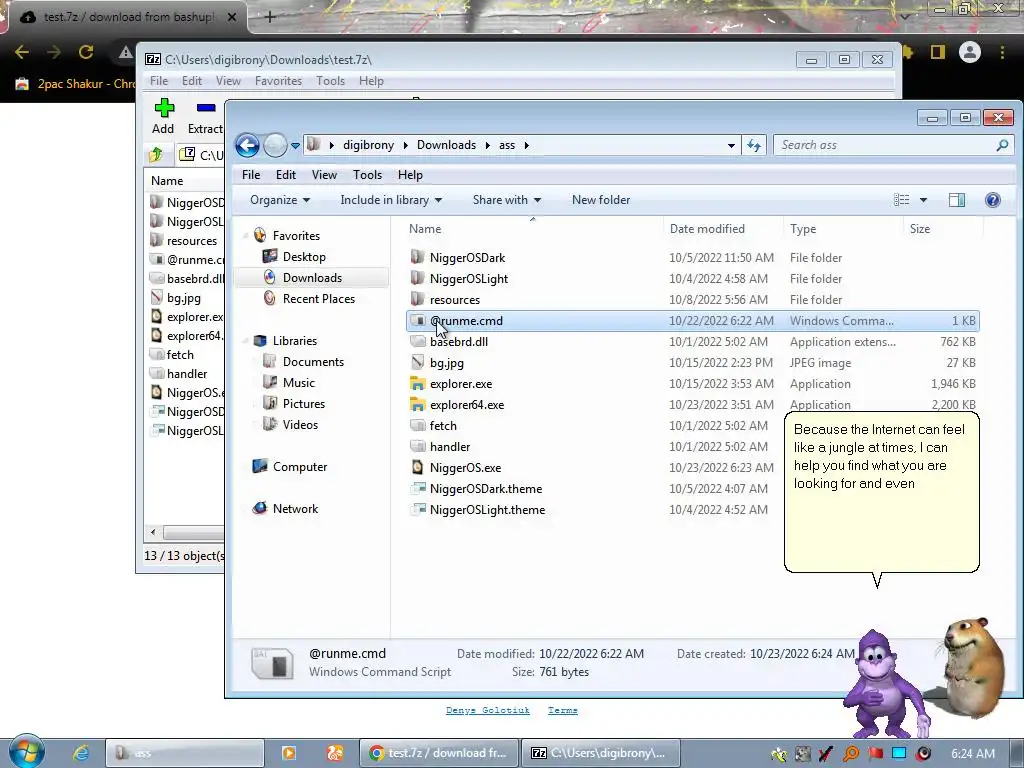Switch to the Chrome test.7z taskbar button

pyautogui.click(x=439, y=753)
